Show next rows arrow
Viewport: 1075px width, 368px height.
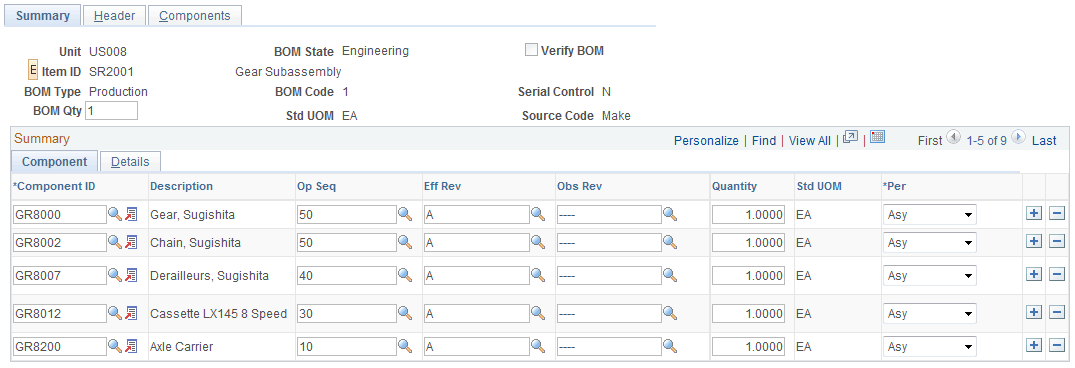1019,138
